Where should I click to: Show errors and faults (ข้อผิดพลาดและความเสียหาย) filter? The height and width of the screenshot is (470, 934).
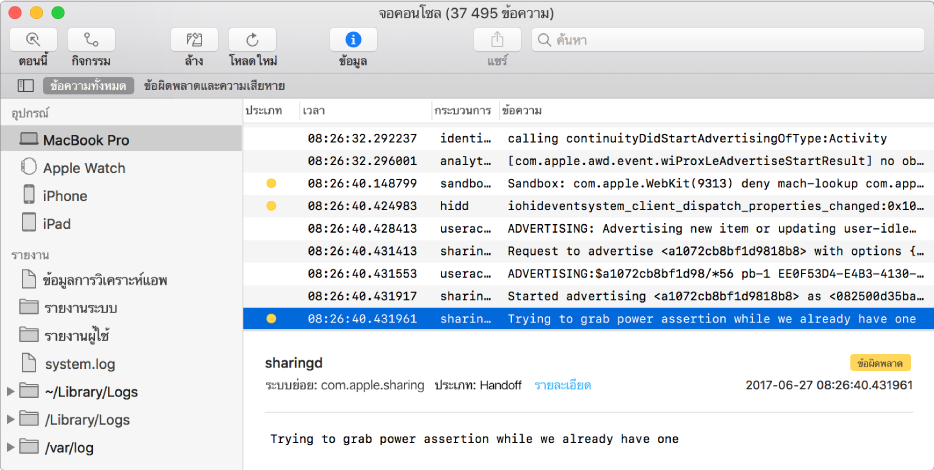(x=214, y=86)
